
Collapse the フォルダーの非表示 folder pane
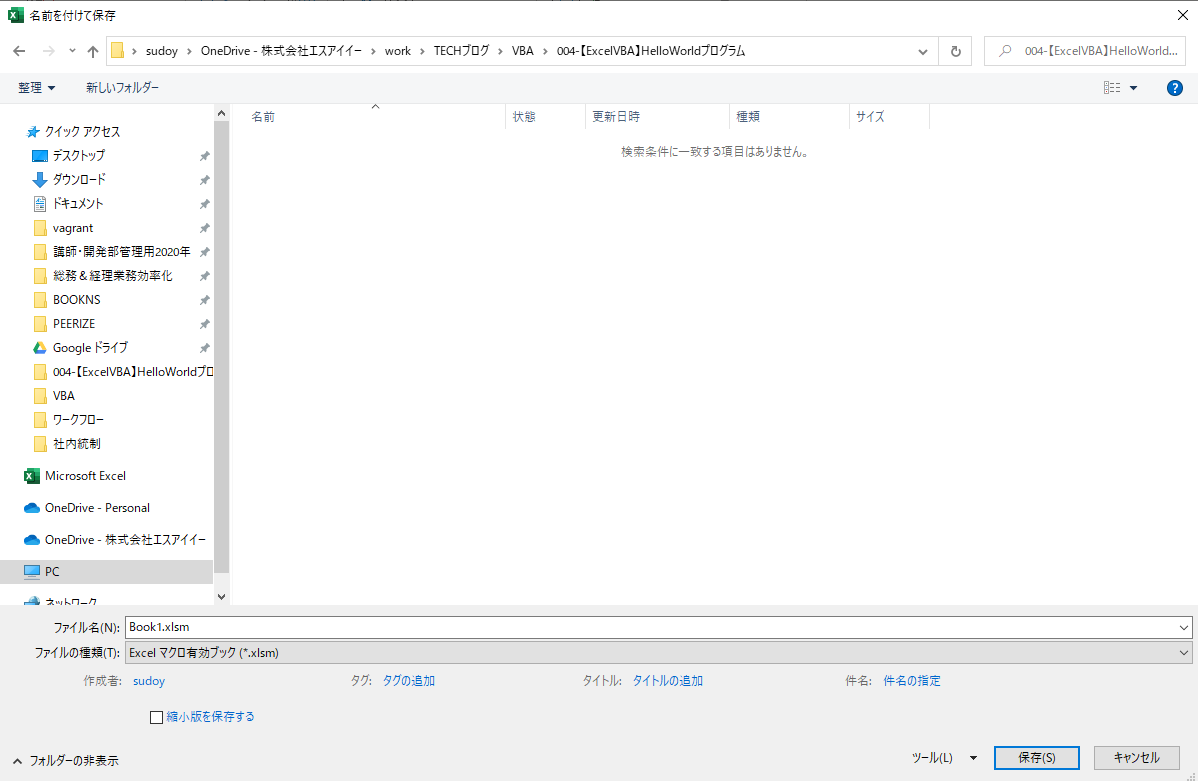(x=65, y=760)
